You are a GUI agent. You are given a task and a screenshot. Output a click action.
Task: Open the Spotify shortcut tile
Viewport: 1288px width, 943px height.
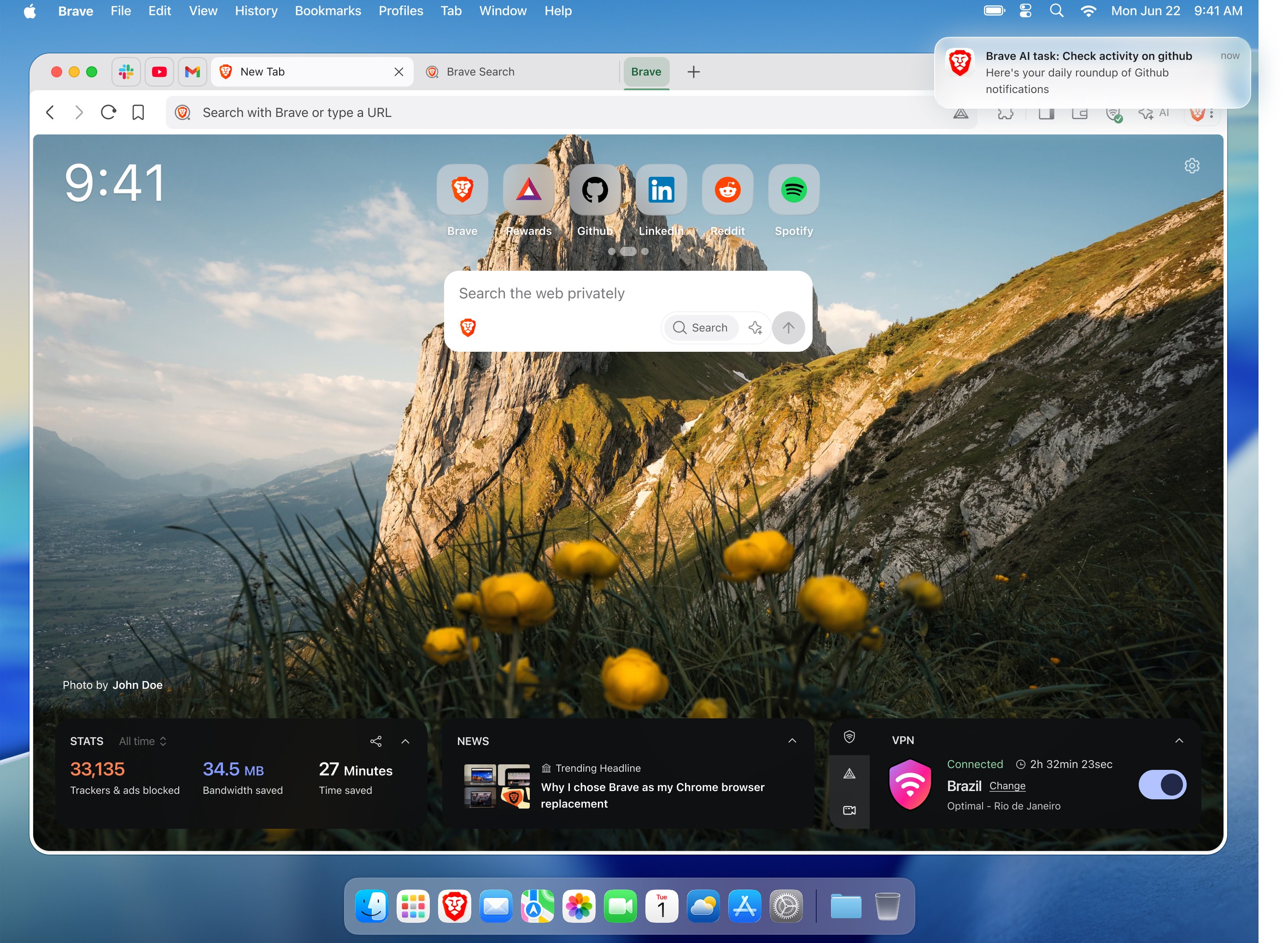point(793,190)
